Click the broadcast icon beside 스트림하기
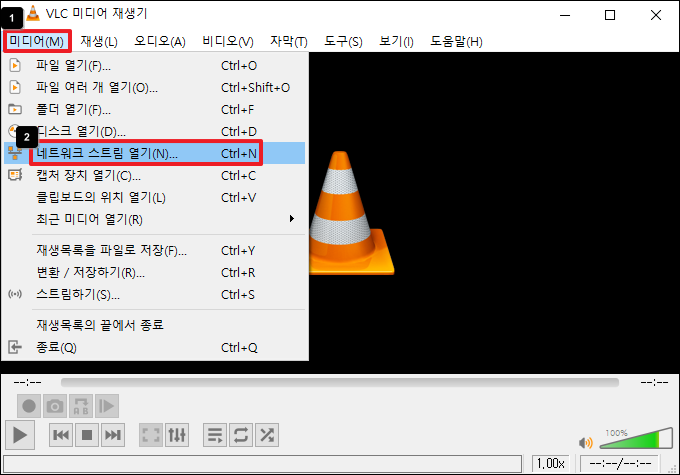This screenshot has width=680, height=475. click(15, 294)
